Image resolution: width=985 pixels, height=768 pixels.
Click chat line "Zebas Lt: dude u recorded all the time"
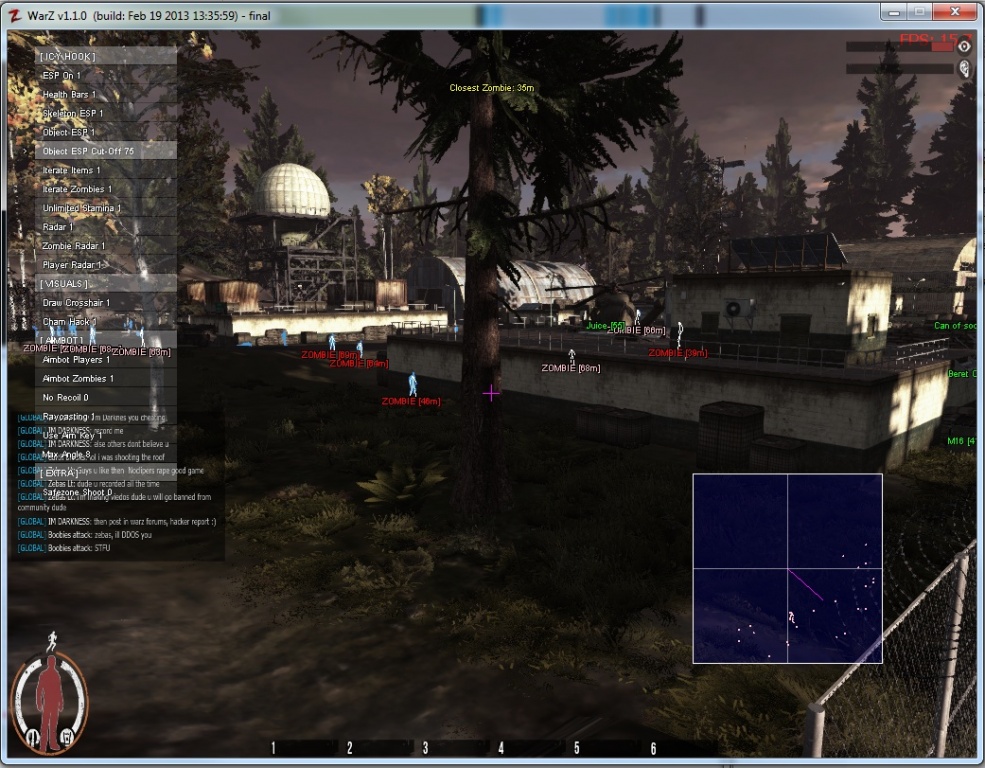click(x=89, y=484)
